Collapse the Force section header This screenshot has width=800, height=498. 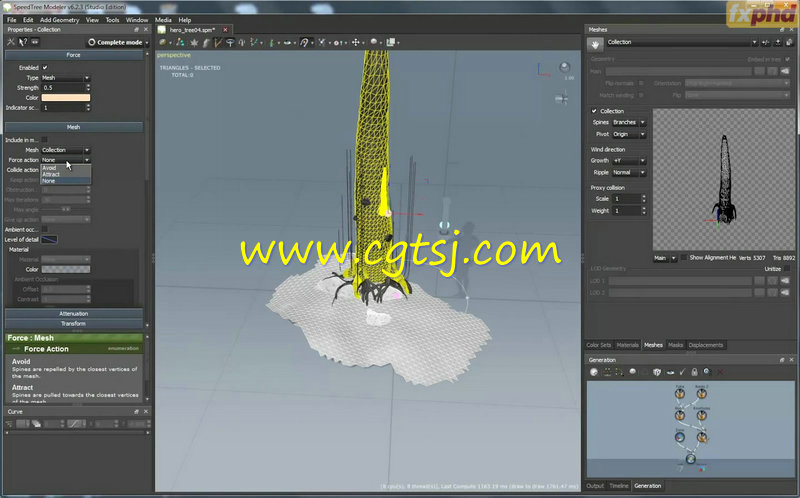click(x=73, y=55)
